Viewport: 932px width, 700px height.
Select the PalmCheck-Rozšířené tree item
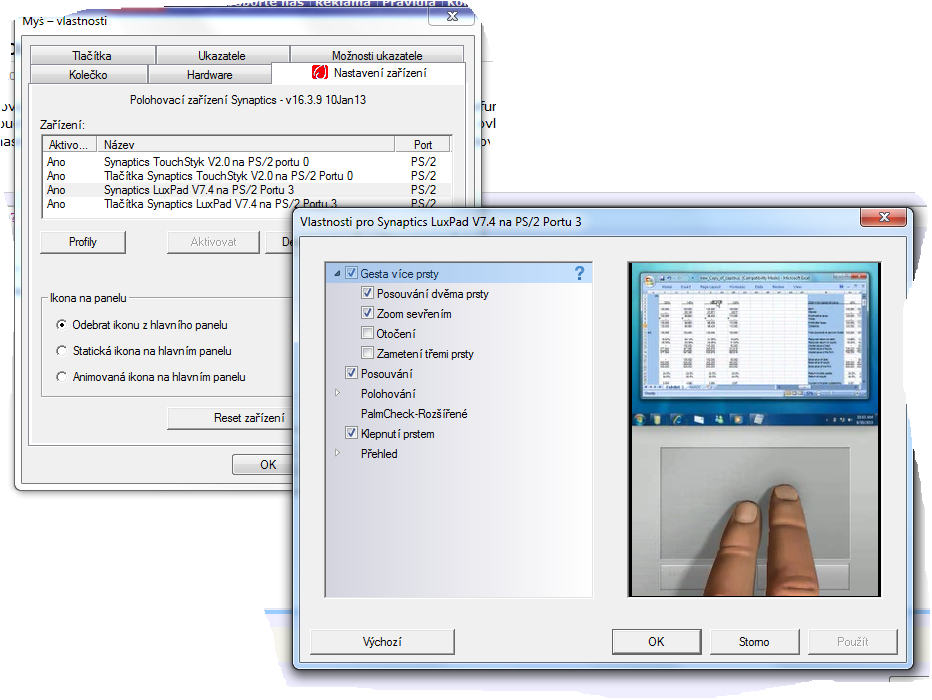coord(414,414)
